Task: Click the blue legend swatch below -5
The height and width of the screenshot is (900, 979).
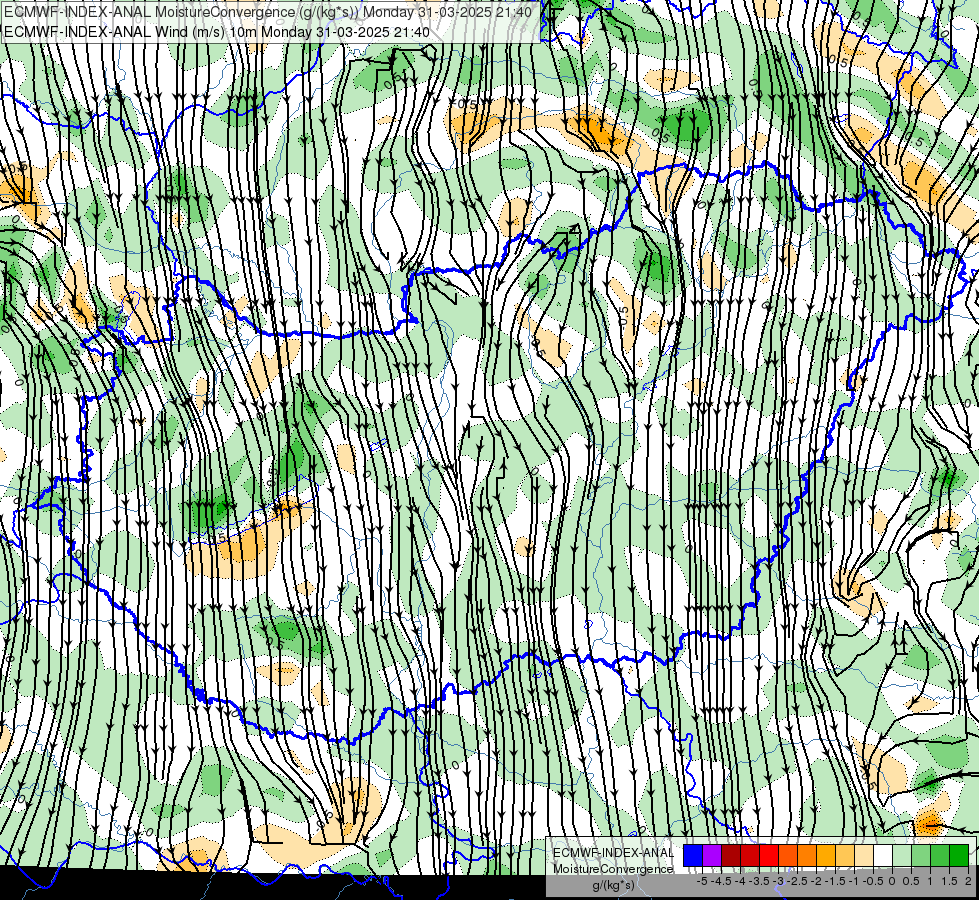Action: pyautogui.click(x=693, y=856)
